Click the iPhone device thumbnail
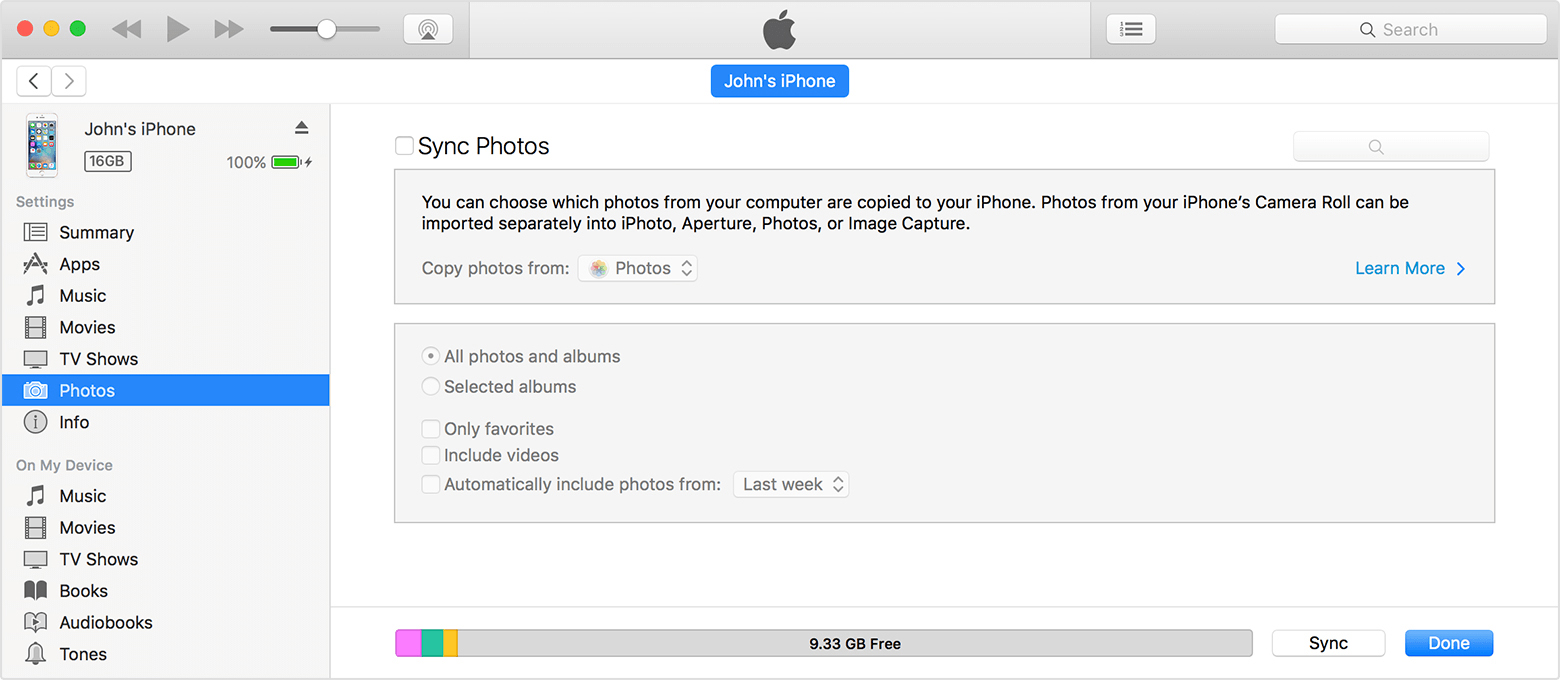This screenshot has width=1560, height=680. 42,146
